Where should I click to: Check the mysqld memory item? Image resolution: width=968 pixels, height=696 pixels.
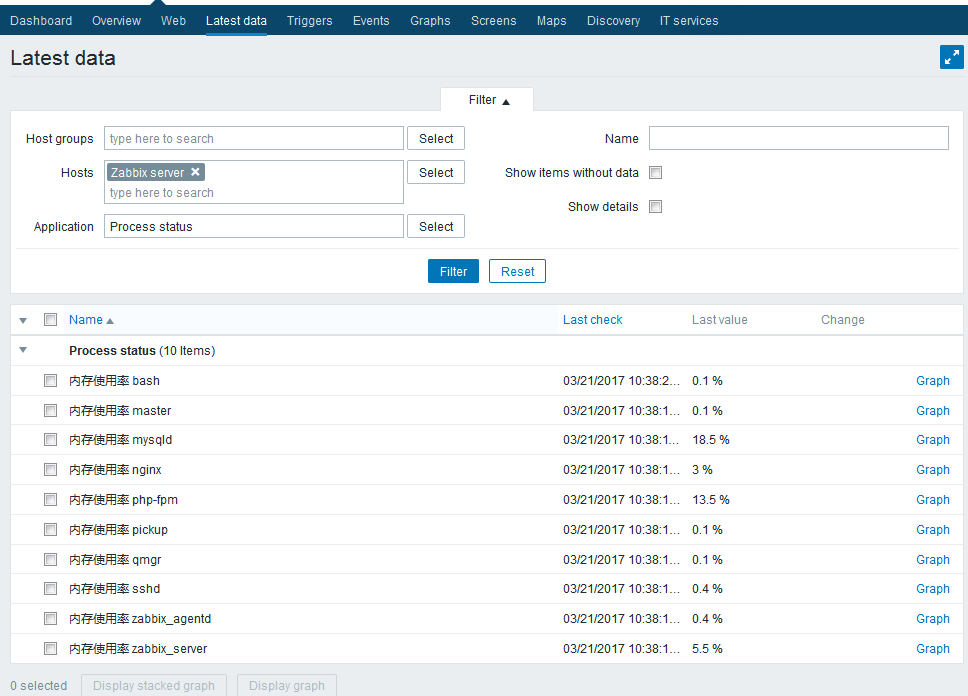[51, 439]
